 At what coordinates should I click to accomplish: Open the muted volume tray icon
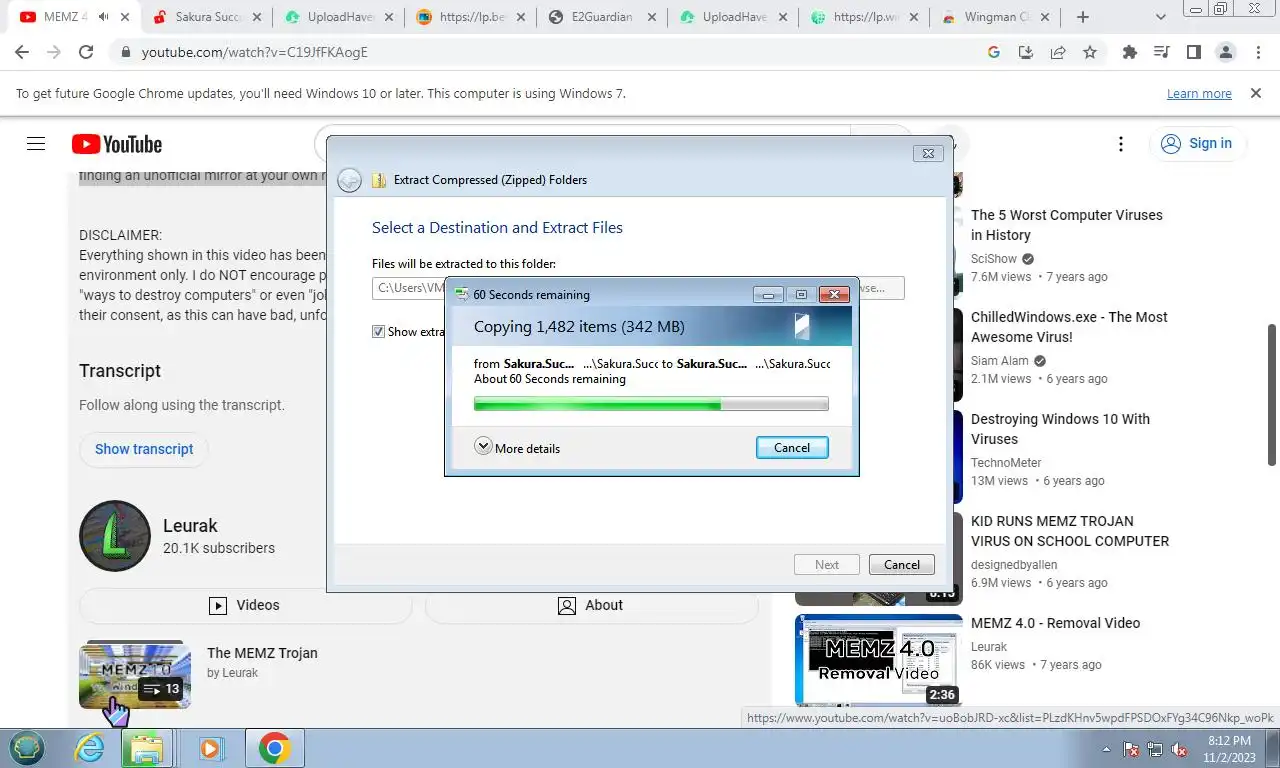(1179, 749)
